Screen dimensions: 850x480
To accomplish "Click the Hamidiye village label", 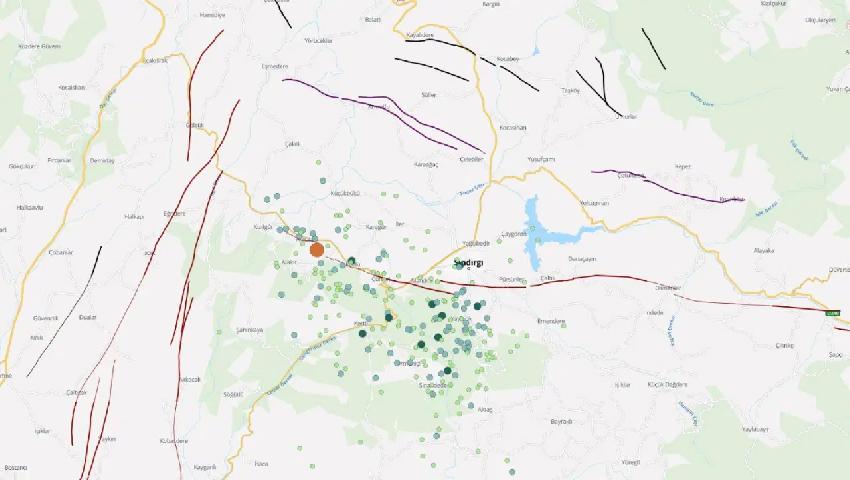I will 212,15.
